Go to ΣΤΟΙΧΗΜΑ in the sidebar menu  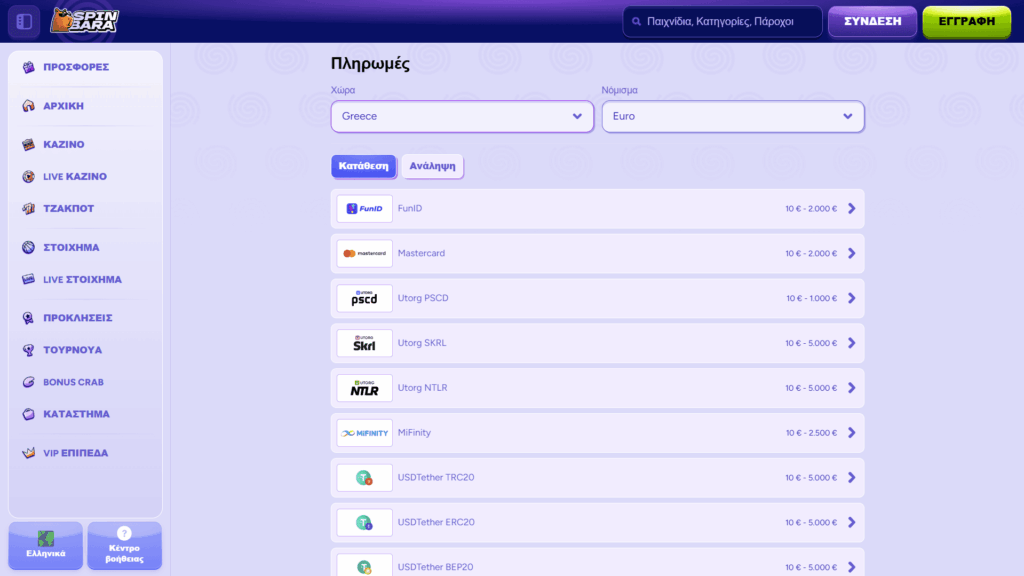pyautogui.click(x=71, y=247)
